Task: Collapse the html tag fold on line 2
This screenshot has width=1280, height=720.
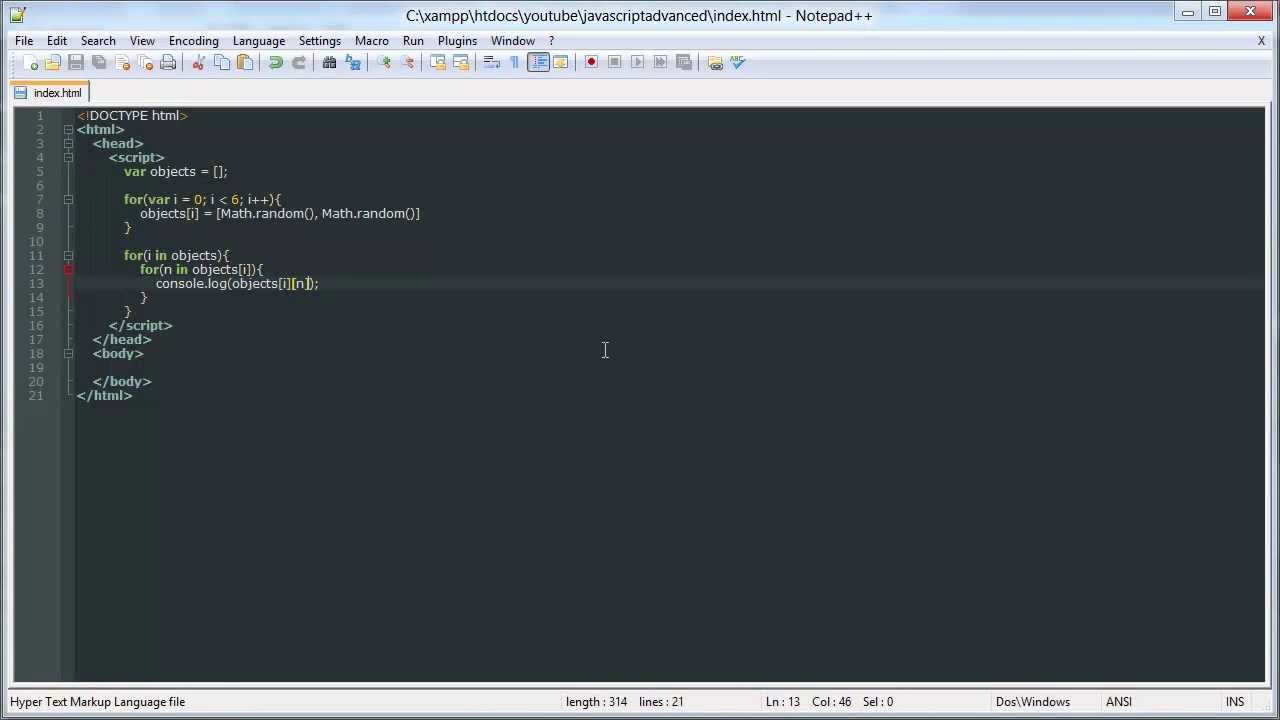Action: pyautogui.click(x=68, y=130)
